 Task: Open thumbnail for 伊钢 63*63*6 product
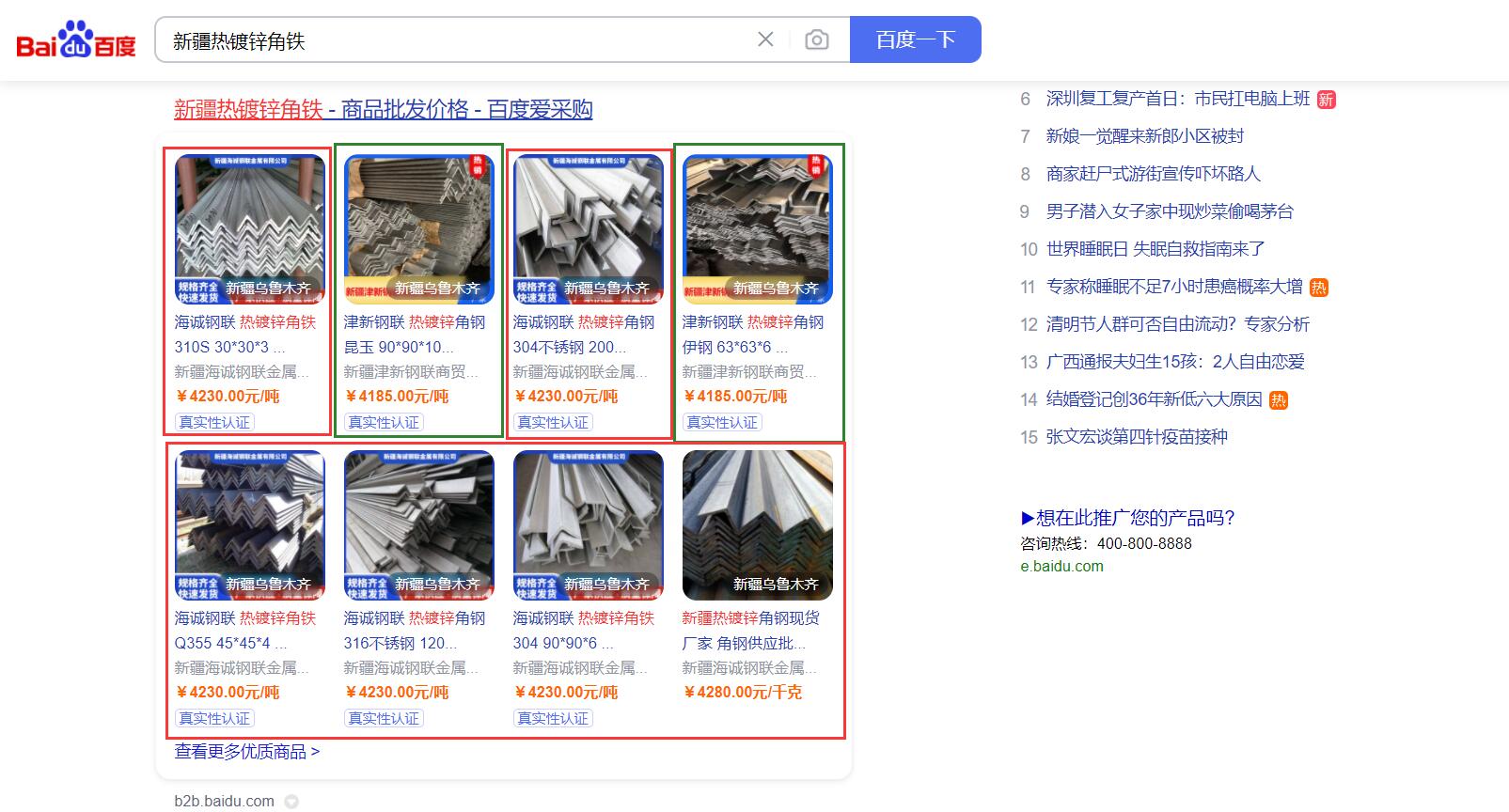click(x=758, y=229)
